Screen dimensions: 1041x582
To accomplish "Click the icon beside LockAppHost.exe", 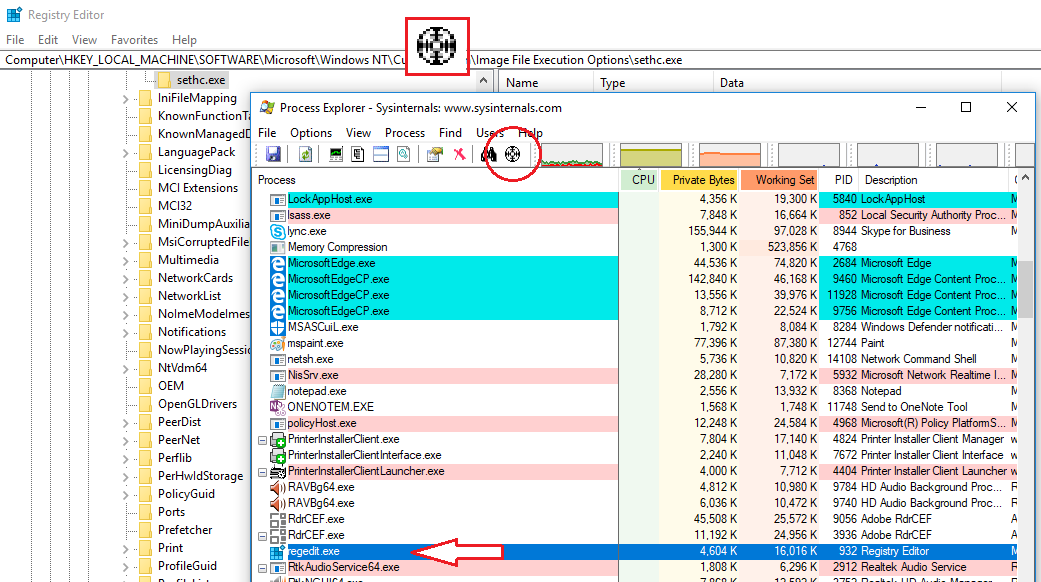I will (x=278, y=199).
